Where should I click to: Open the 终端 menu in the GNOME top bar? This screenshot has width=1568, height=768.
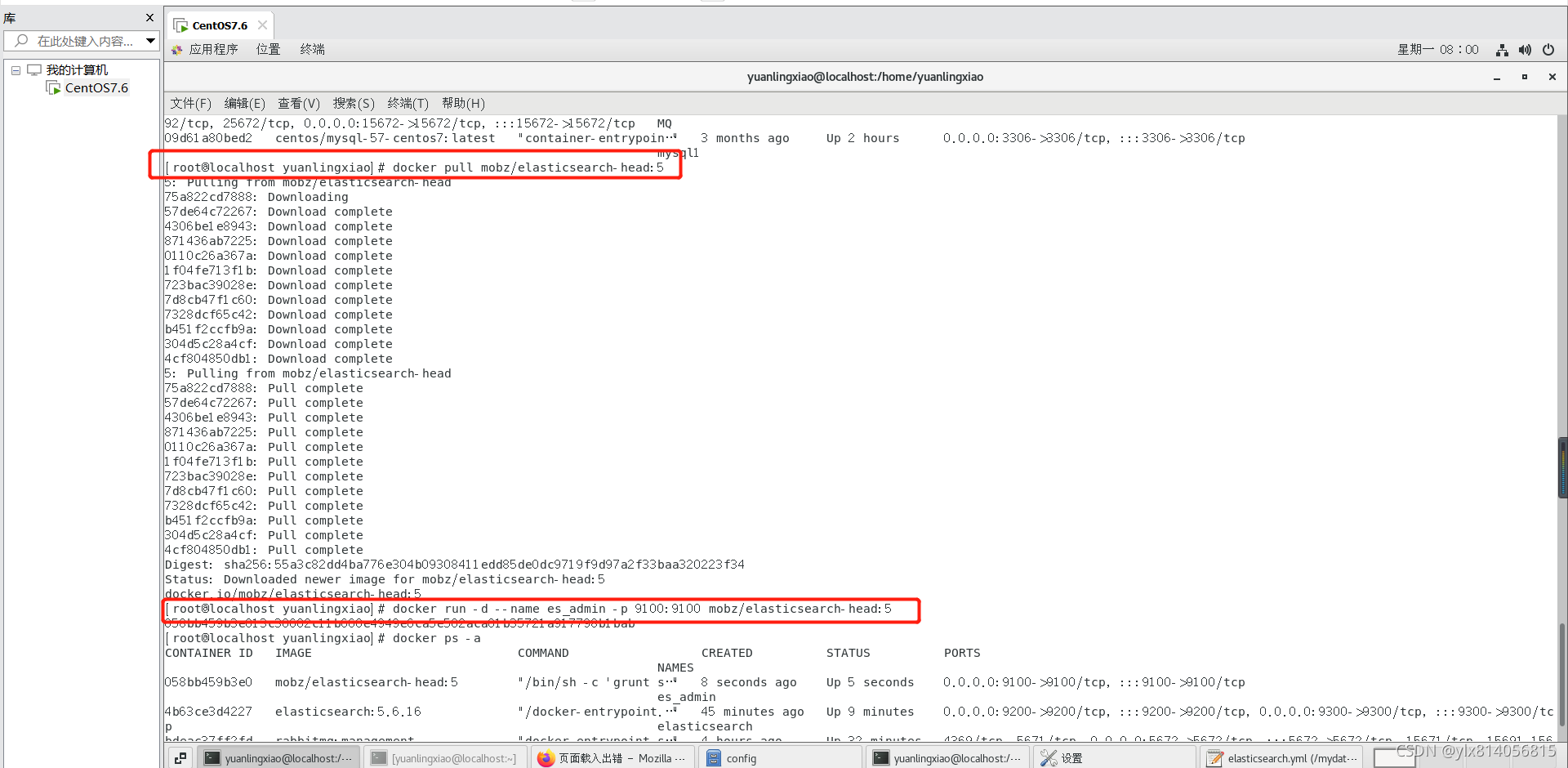coord(312,50)
